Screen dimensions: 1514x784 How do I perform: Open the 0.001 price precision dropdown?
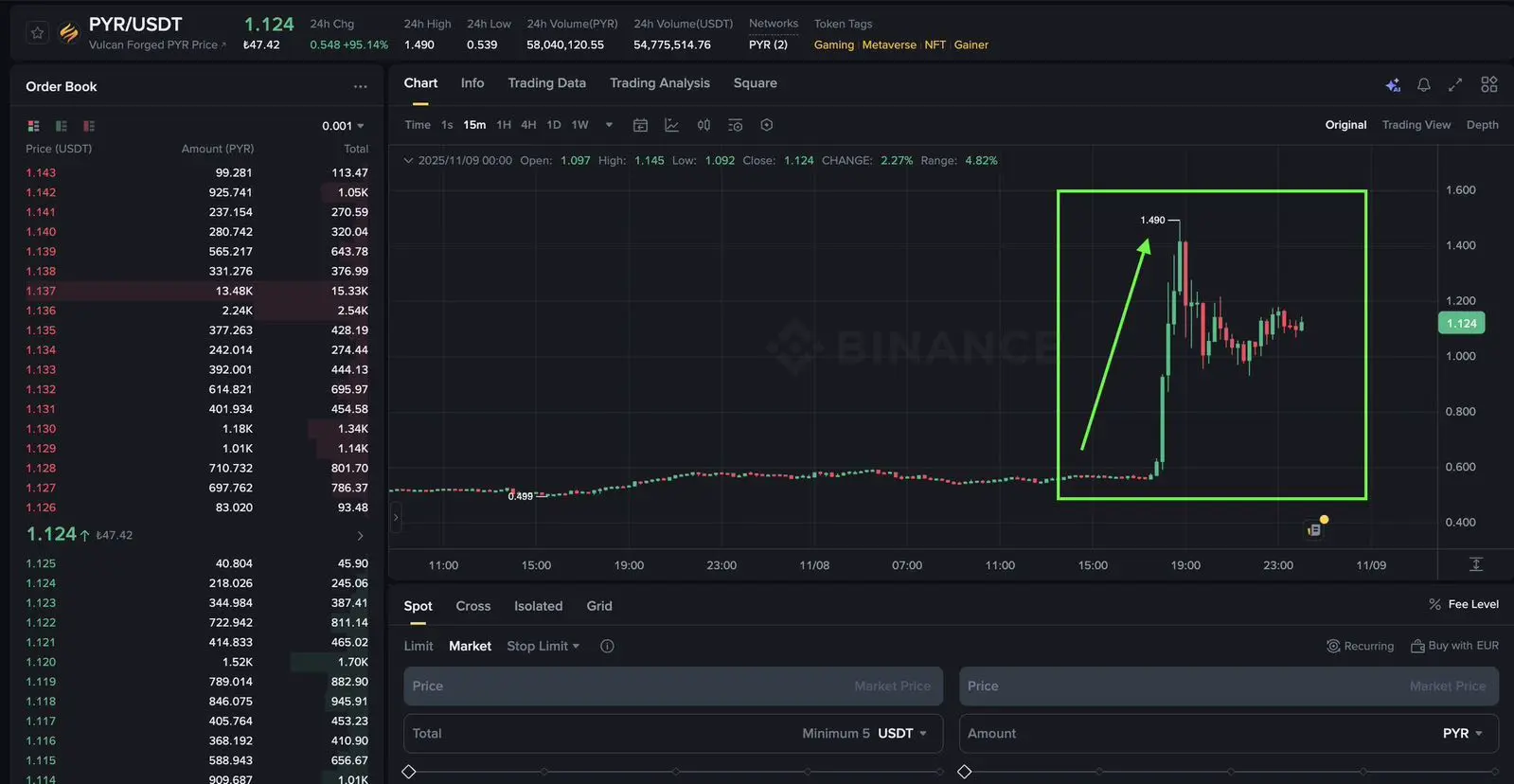pos(343,126)
